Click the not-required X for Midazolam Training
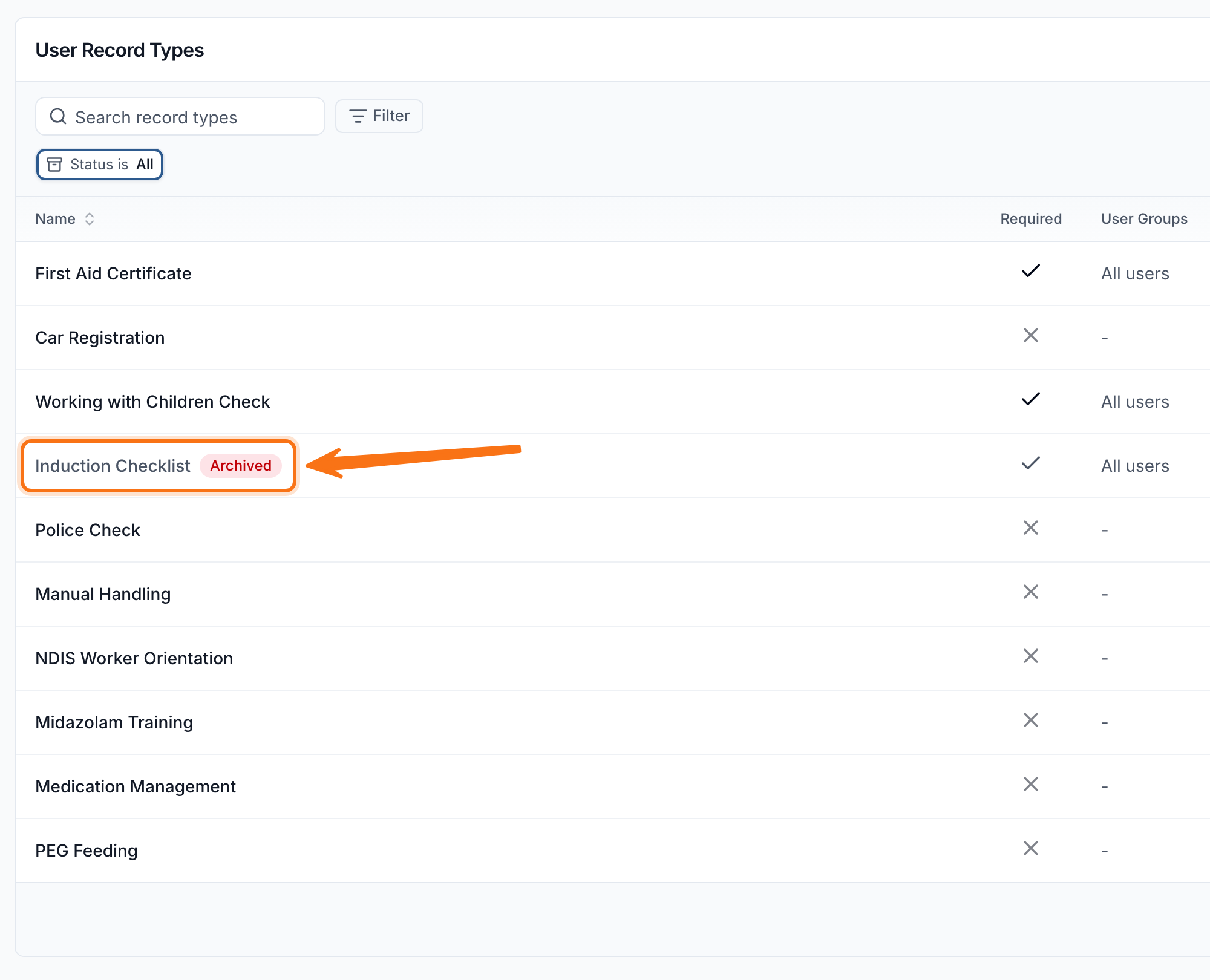This screenshot has width=1210, height=980. pos(1031,720)
